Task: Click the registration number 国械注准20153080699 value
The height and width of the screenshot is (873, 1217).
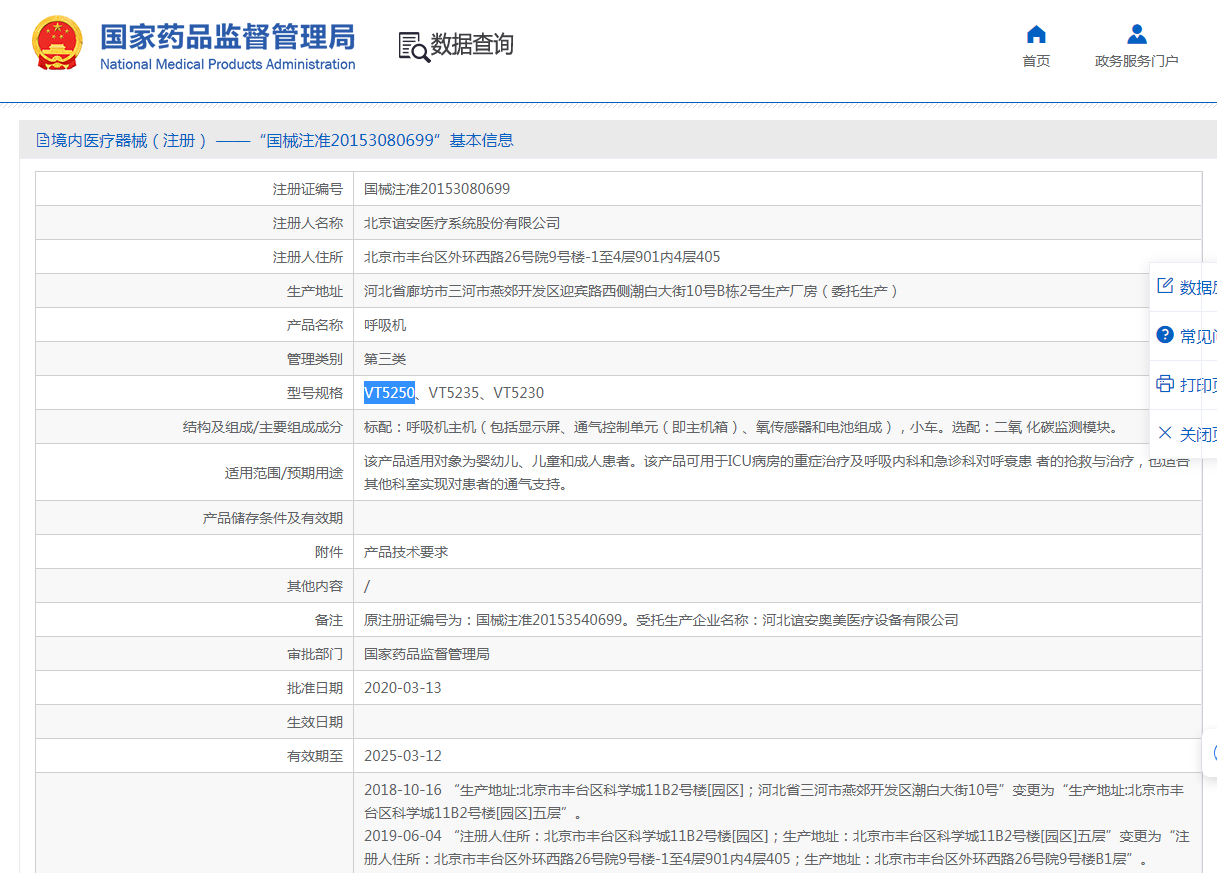Action: click(x=437, y=189)
